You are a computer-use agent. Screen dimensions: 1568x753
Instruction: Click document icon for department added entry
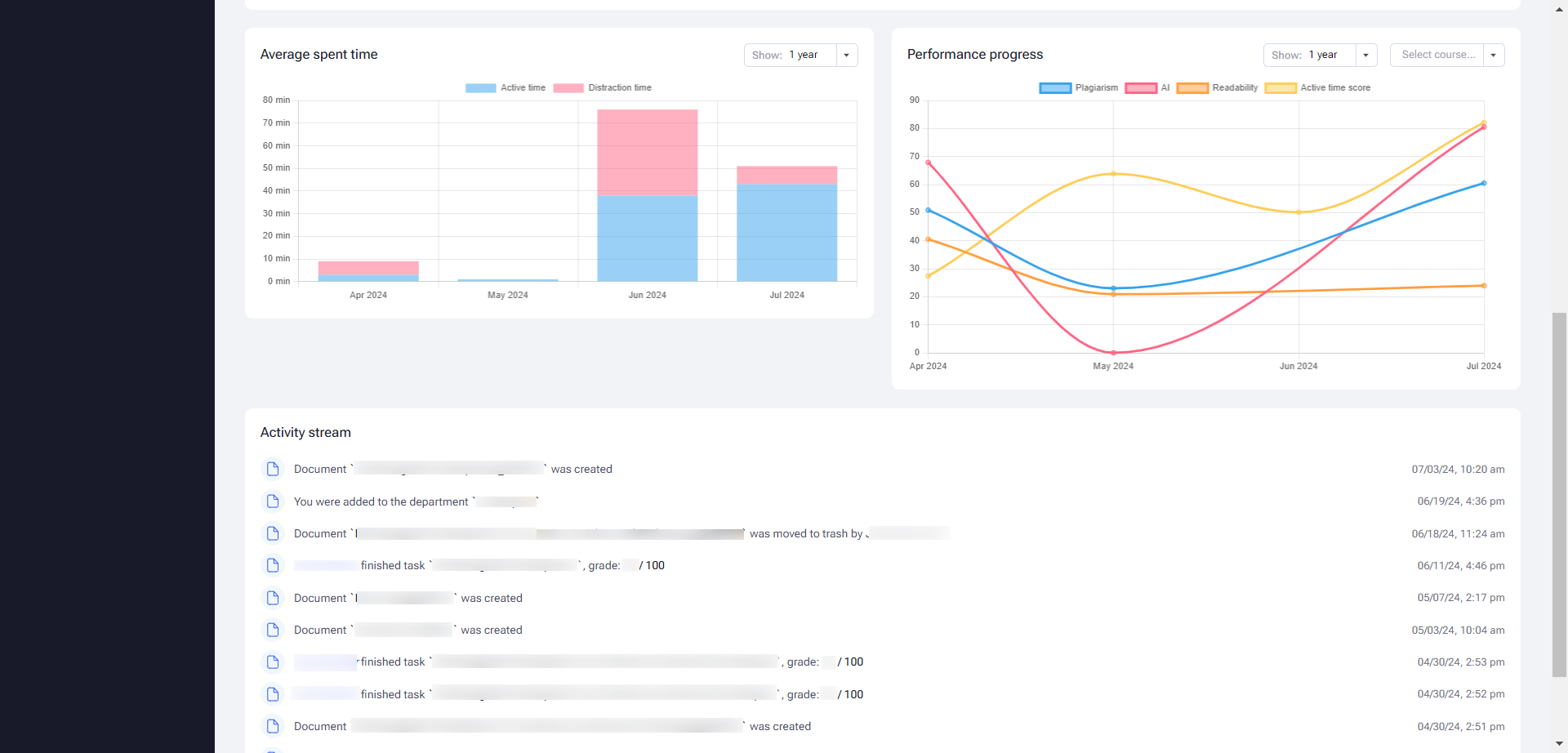(x=273, y=501)
